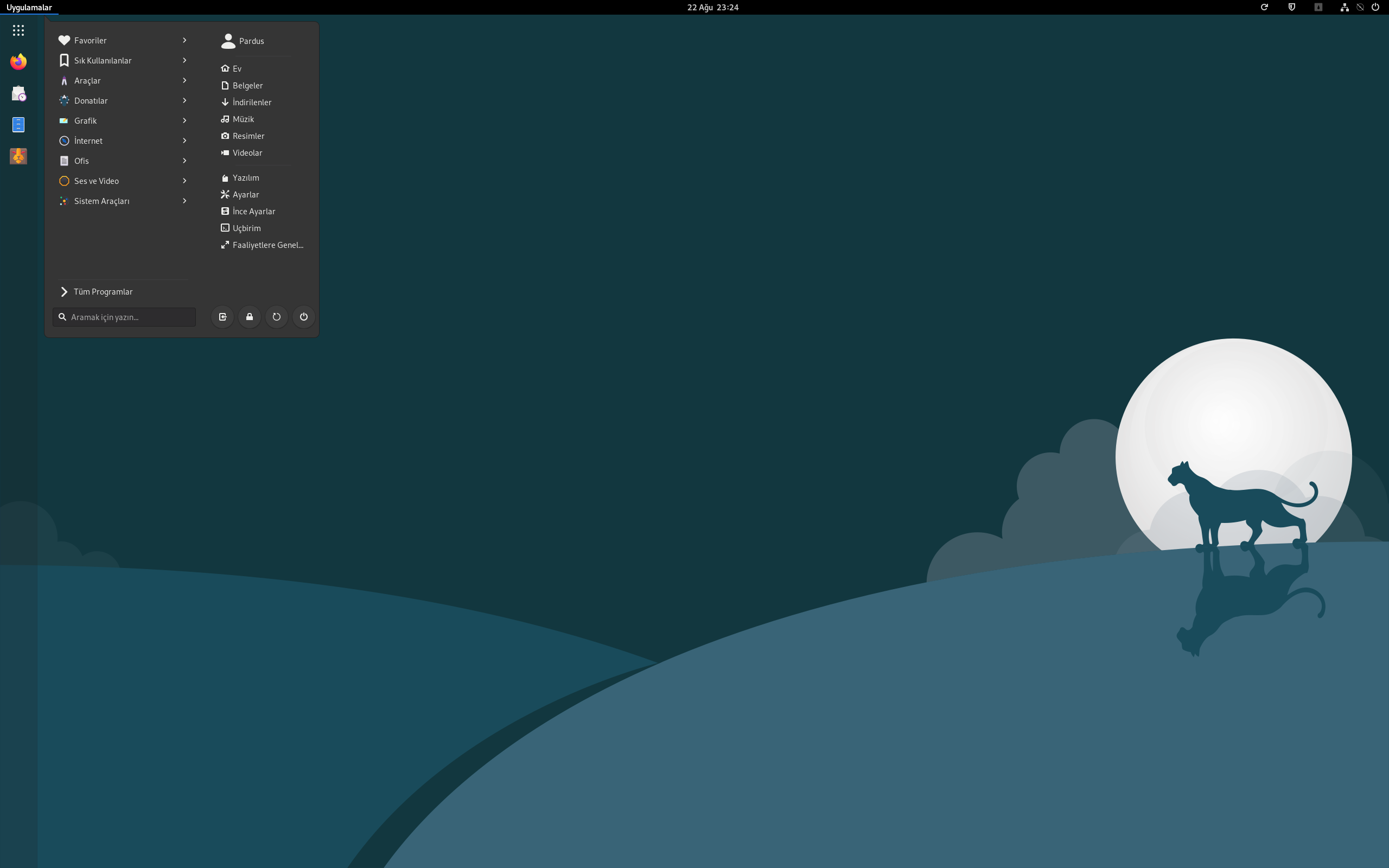Click the restart button in the menu
1389x868 pixels.
277,317
